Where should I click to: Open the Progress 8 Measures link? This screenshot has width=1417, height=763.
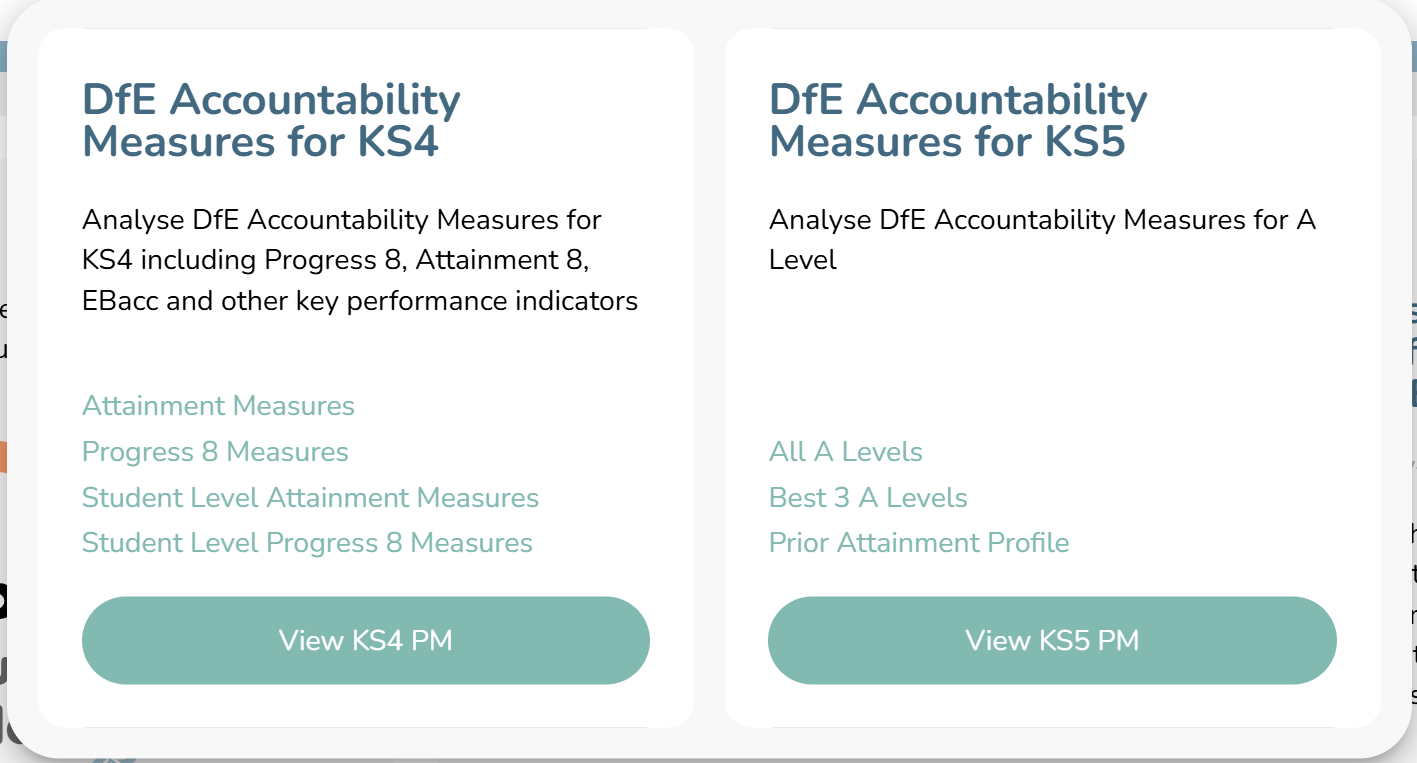[215, 452]
